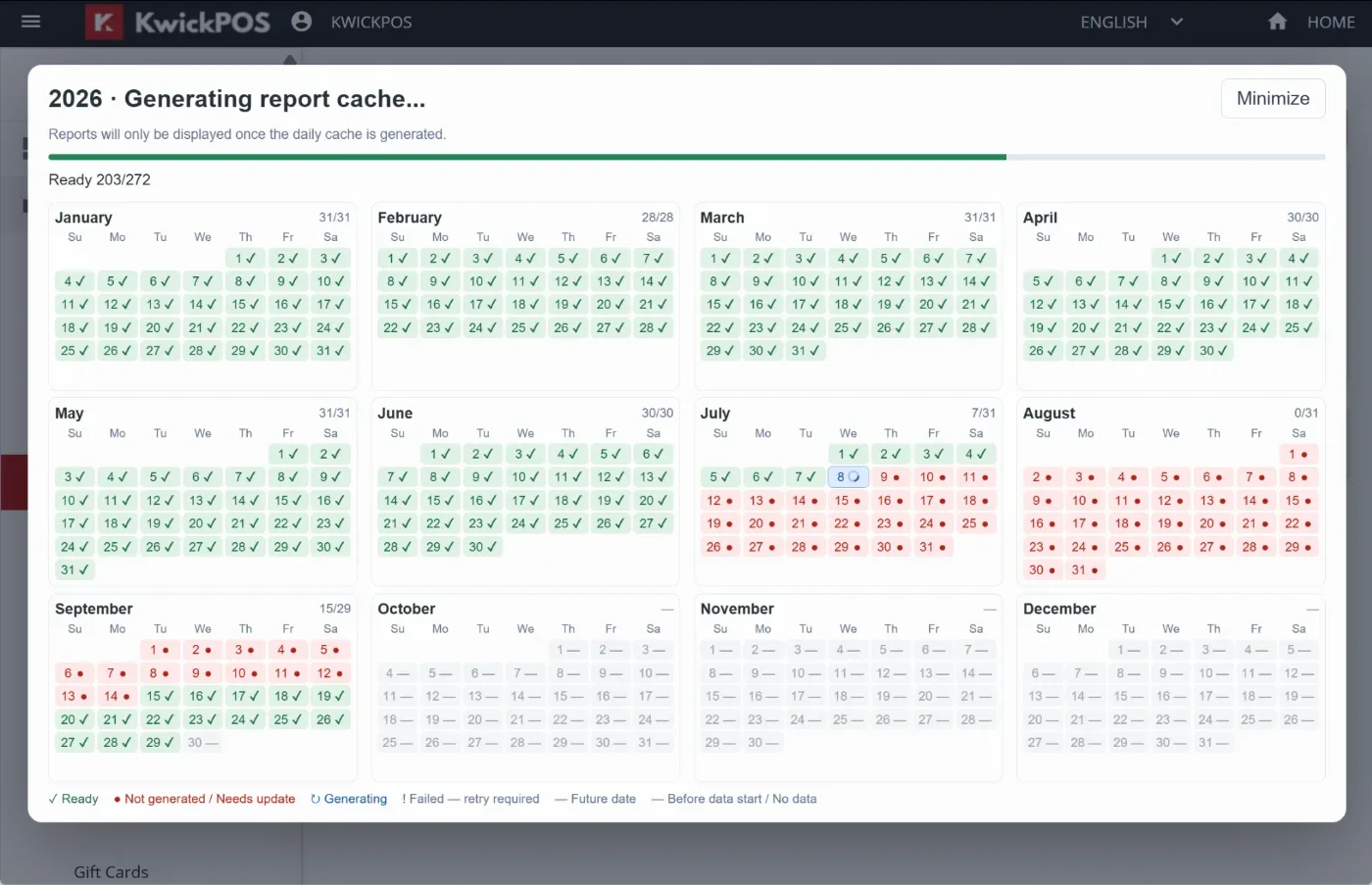Click the "0/31" count for August
Viewport: 1372px width, 885px height.
(1305, 414)
